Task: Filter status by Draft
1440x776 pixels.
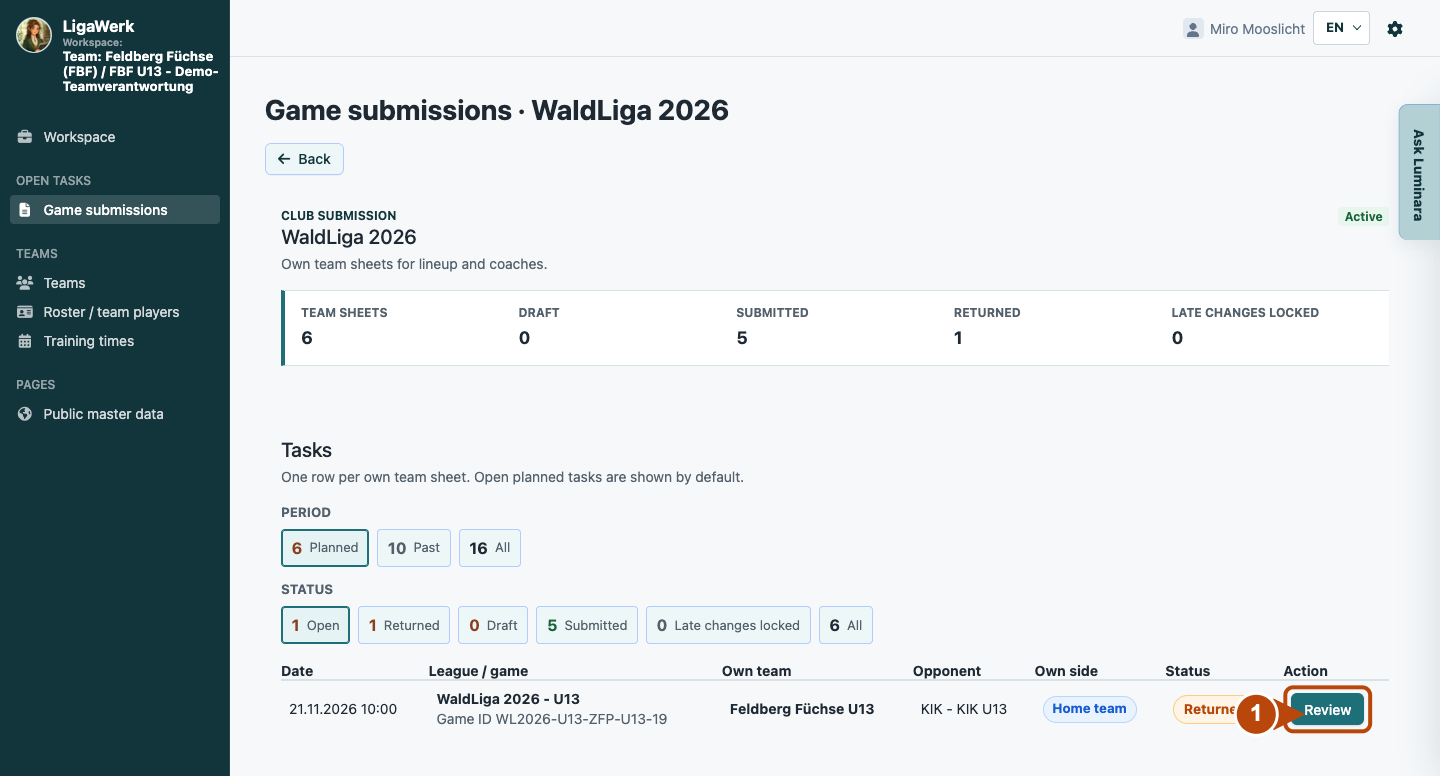Action: tap(493, 625)
